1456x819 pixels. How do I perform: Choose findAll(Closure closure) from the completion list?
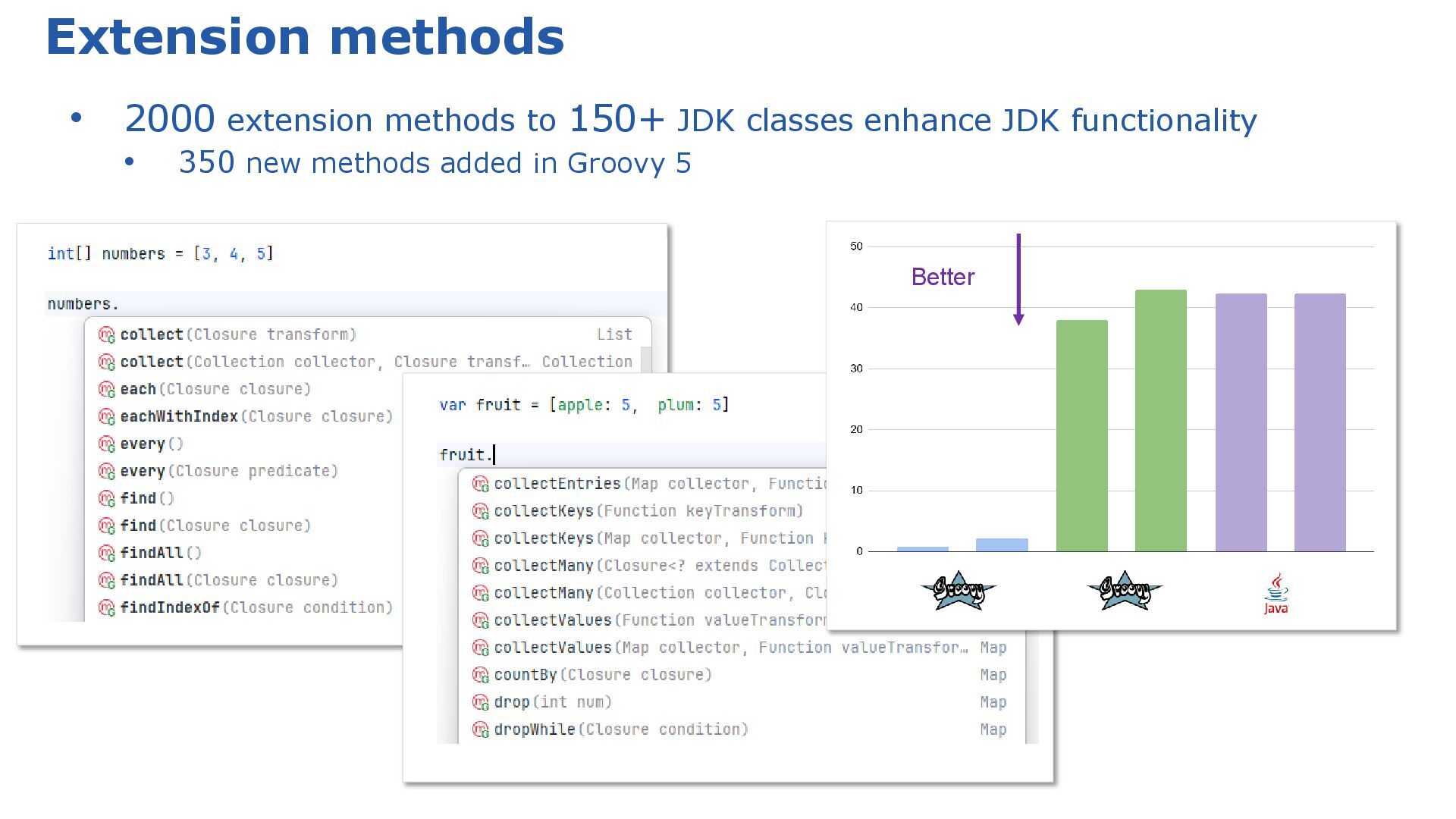point(229,580)
